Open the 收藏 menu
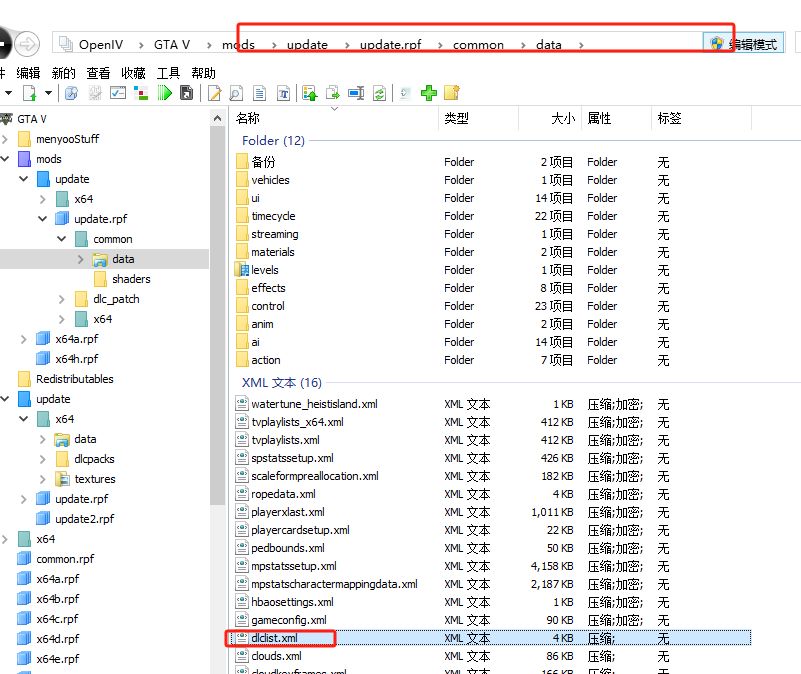The width and height of the screenshot is (801, 674). click(x=133, y=73)
